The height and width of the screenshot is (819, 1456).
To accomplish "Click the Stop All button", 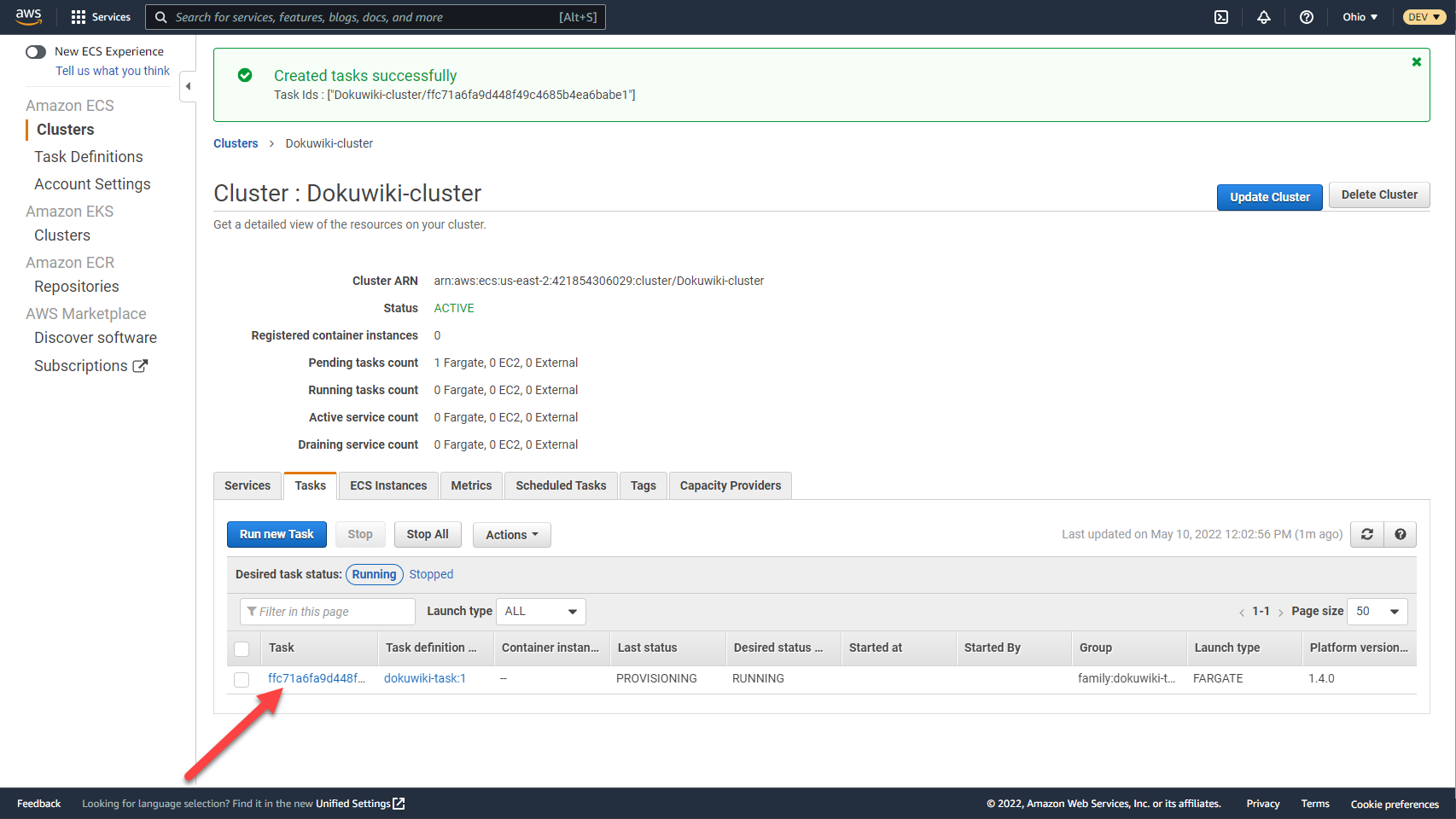I will point(428,534).
